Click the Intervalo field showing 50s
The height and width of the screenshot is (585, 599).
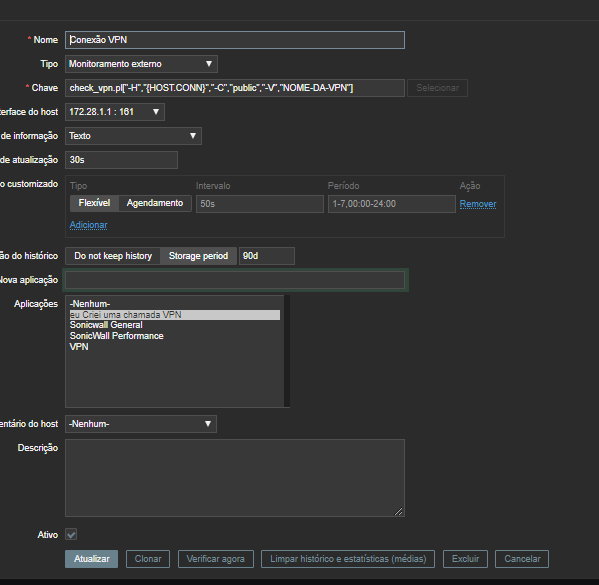[x=260, y=204]
